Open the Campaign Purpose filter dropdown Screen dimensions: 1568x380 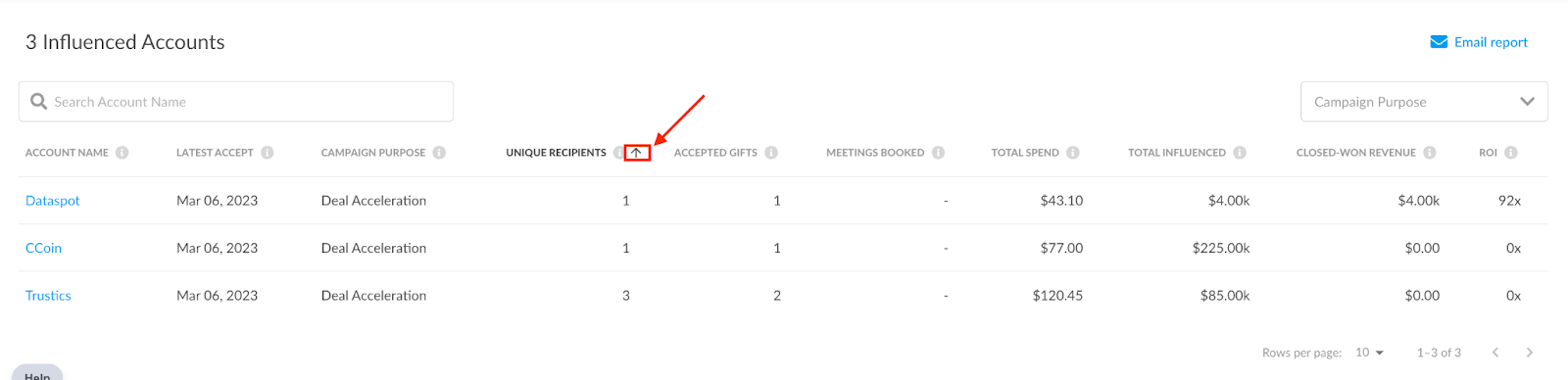tap(1424, 102)
